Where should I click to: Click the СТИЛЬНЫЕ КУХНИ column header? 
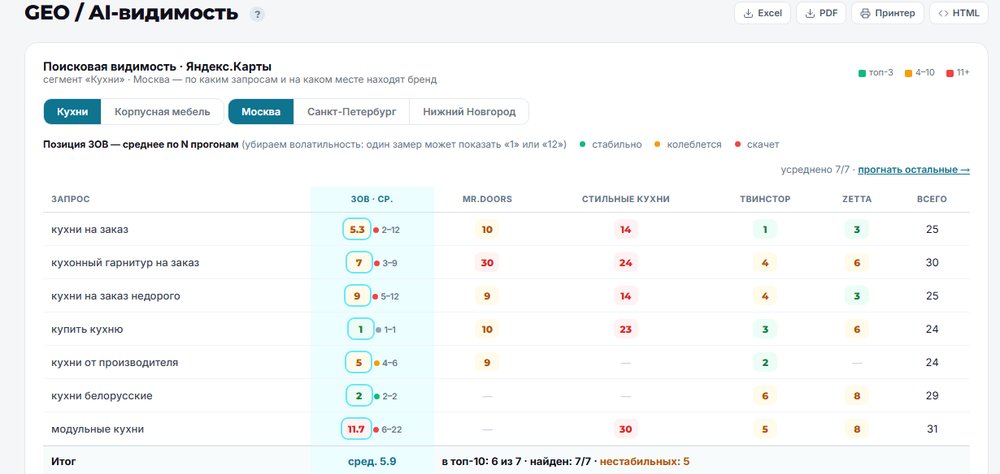[x=626, y=199]
